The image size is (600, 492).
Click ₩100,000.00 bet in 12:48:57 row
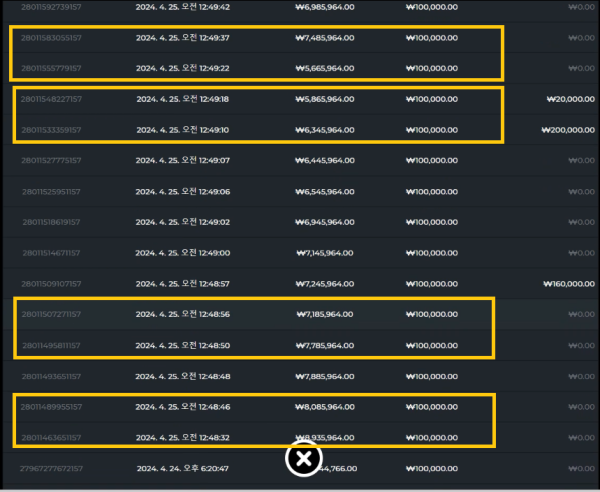point(432,284)
